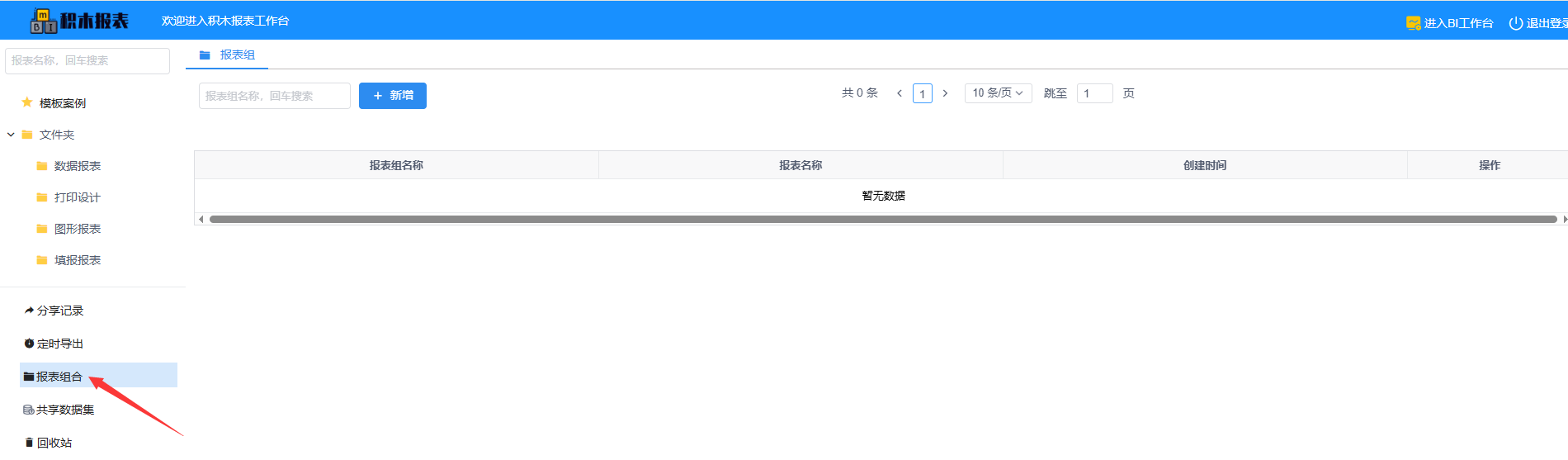This screenshot has height=460, width=1568.
Task: Click the 暂无数据 text
Action: pos(883,196)
